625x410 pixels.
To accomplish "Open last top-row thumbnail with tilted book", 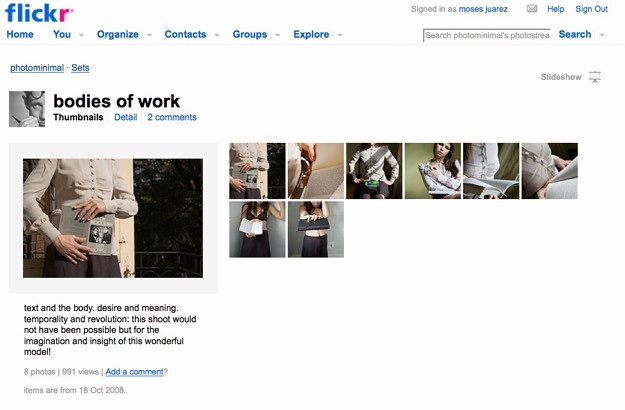I will coord(550,171).
